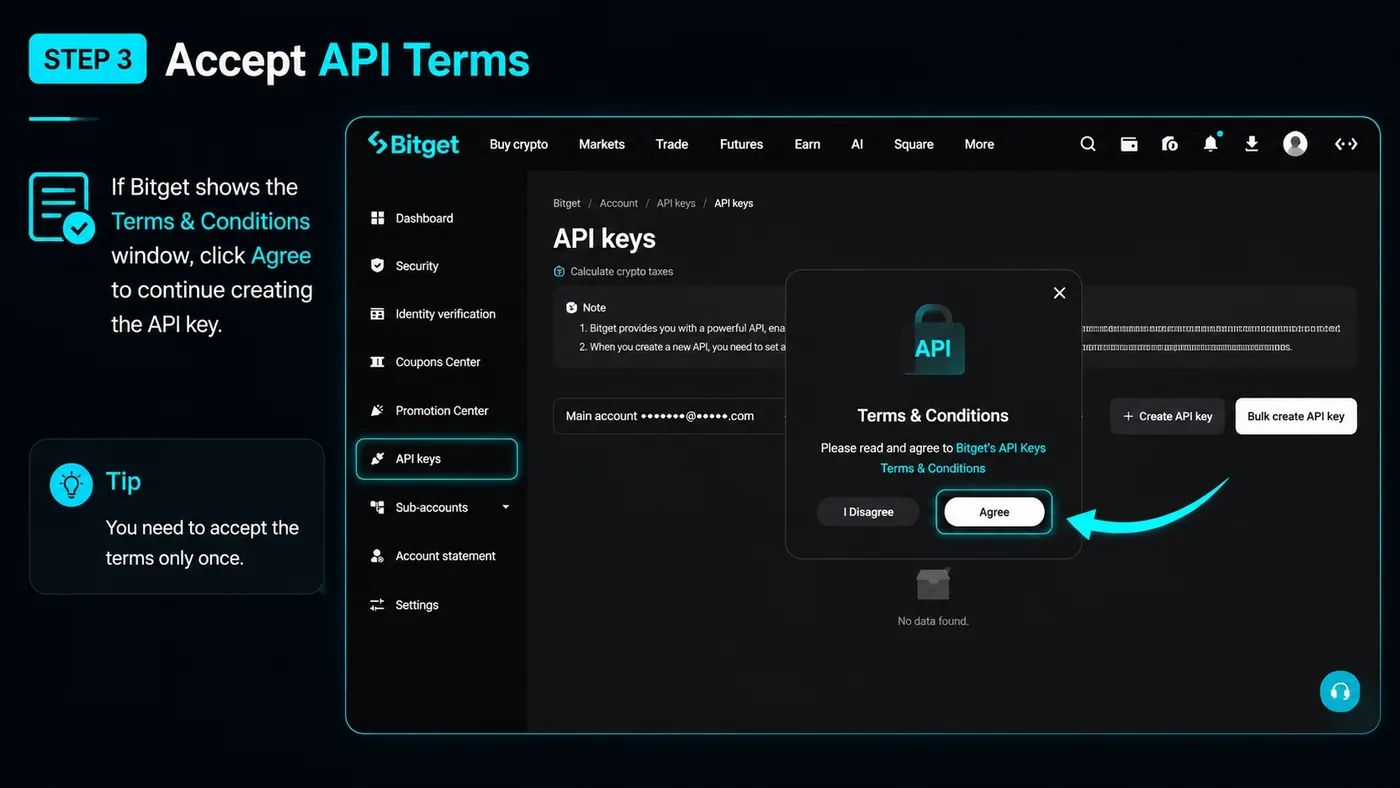Viewport: 1400px width, 788px height.
Task: Select Identity verification in the sidebar
Action: tap(445, 314)
